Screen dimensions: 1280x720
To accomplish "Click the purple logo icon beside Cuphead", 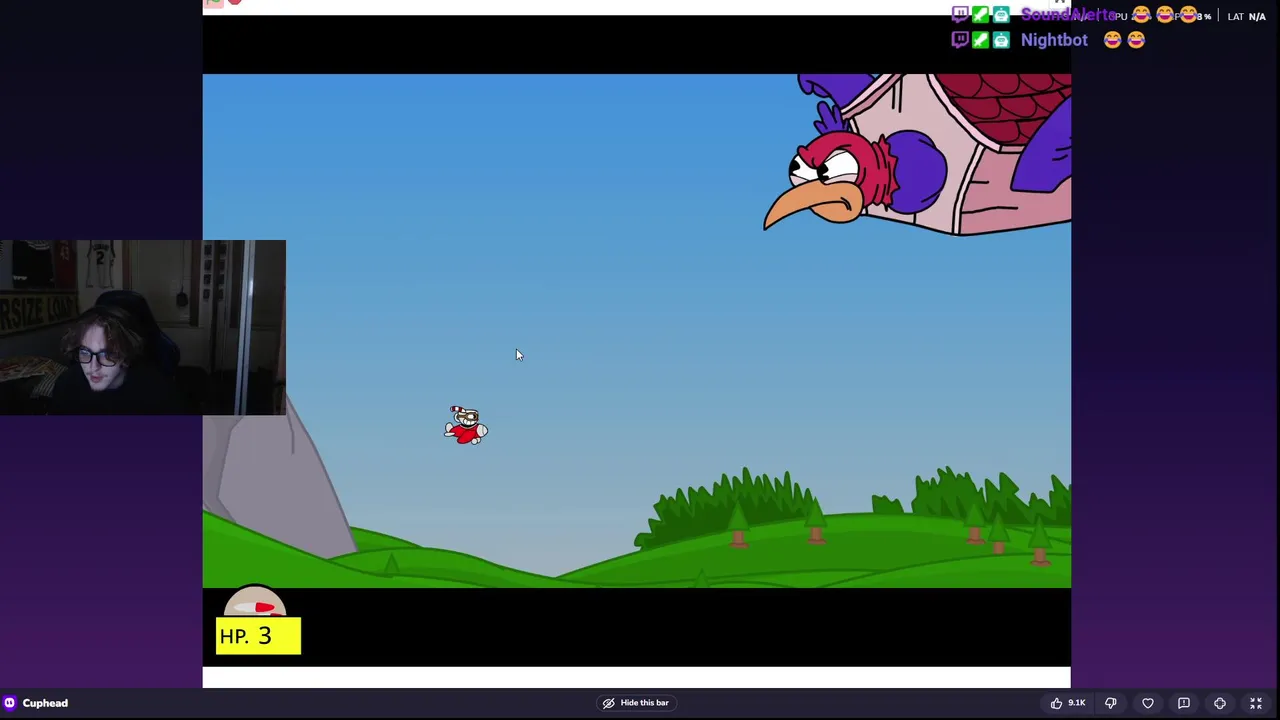I will (10, 703).
